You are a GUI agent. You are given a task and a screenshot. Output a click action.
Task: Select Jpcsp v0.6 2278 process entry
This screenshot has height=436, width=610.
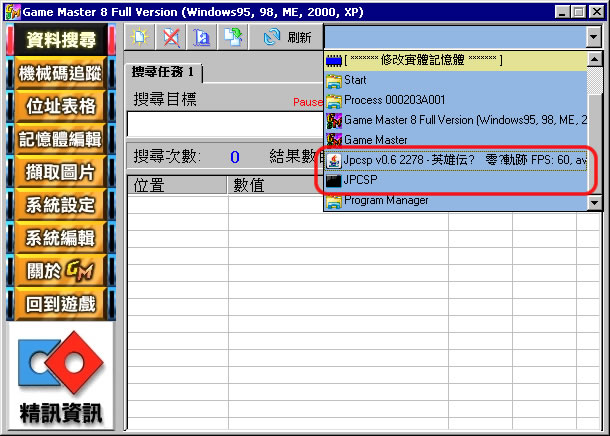[456, 160]
